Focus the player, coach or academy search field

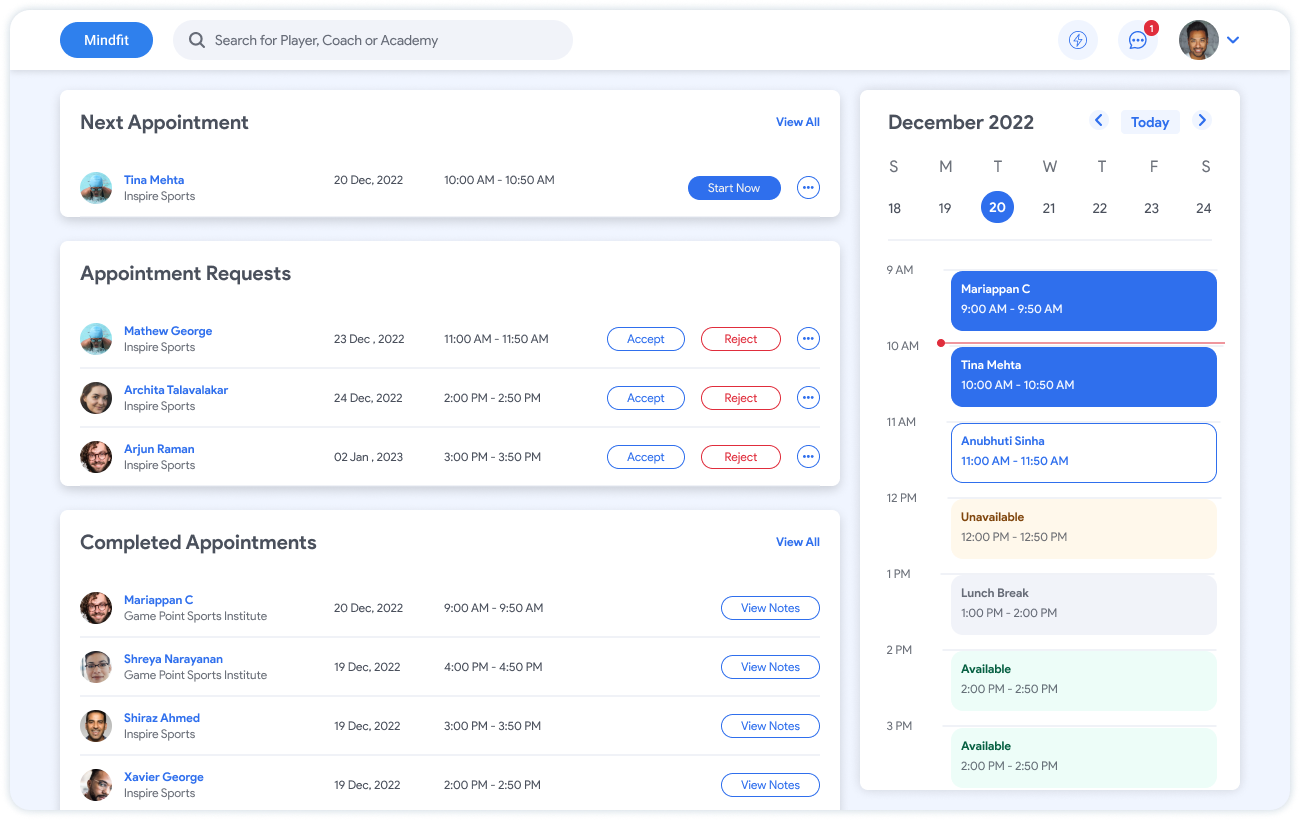373,40
